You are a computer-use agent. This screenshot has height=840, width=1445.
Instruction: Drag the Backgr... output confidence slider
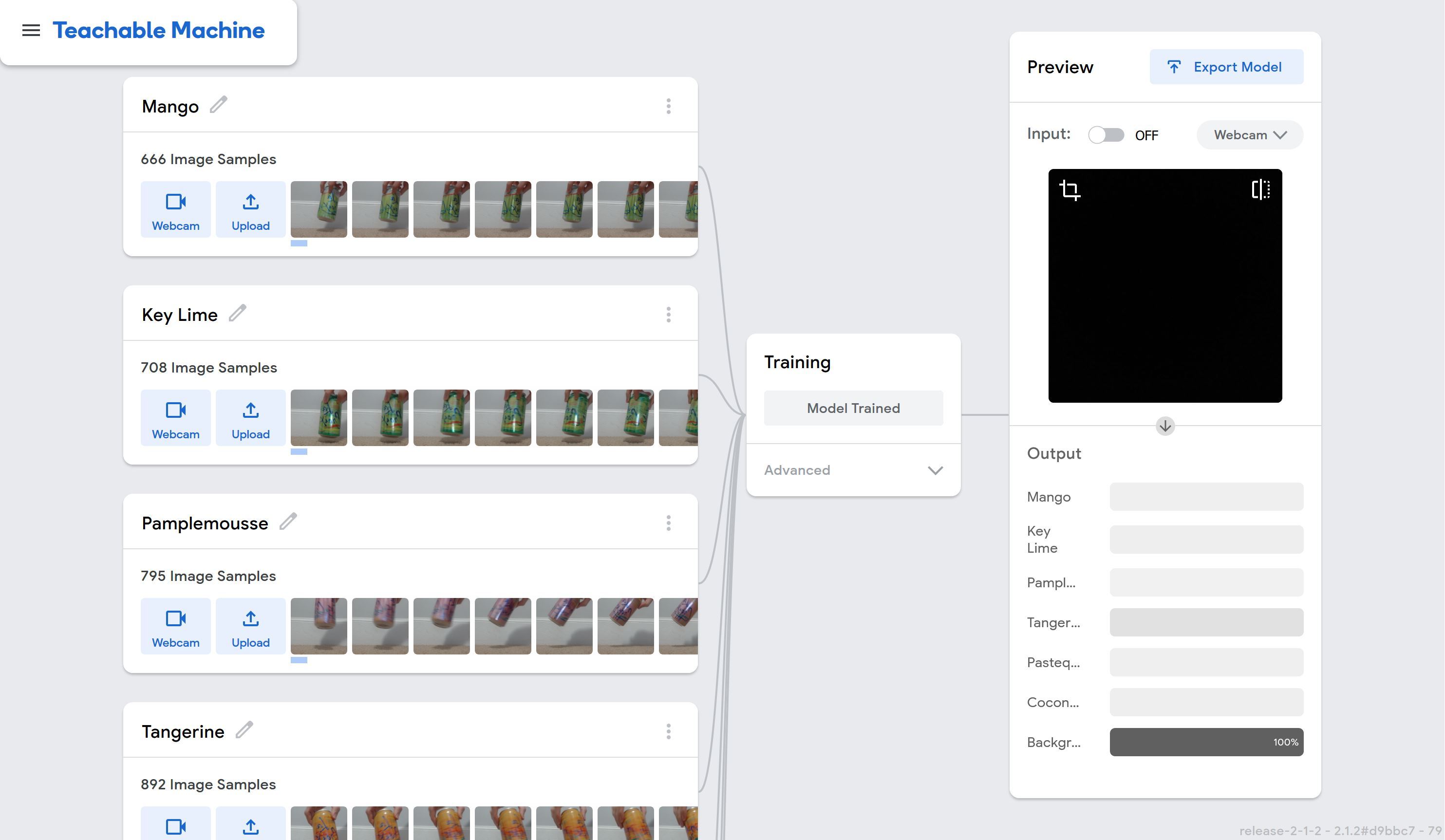(1207, 742)
